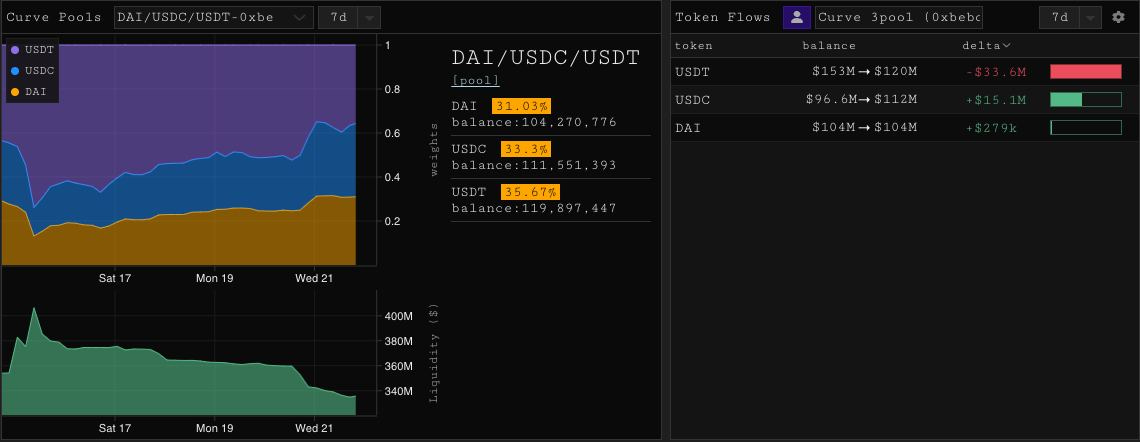Toggle USDT series in chart legend
Viewport: 1140px width, 442px height.
coord(32,49)
